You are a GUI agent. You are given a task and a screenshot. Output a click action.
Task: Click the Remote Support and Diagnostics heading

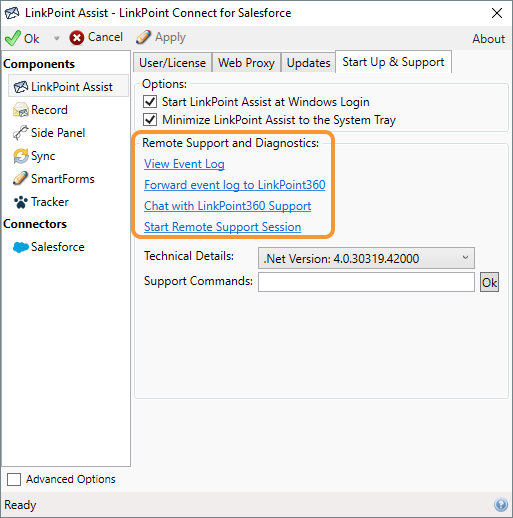click(x=231, y=143)
